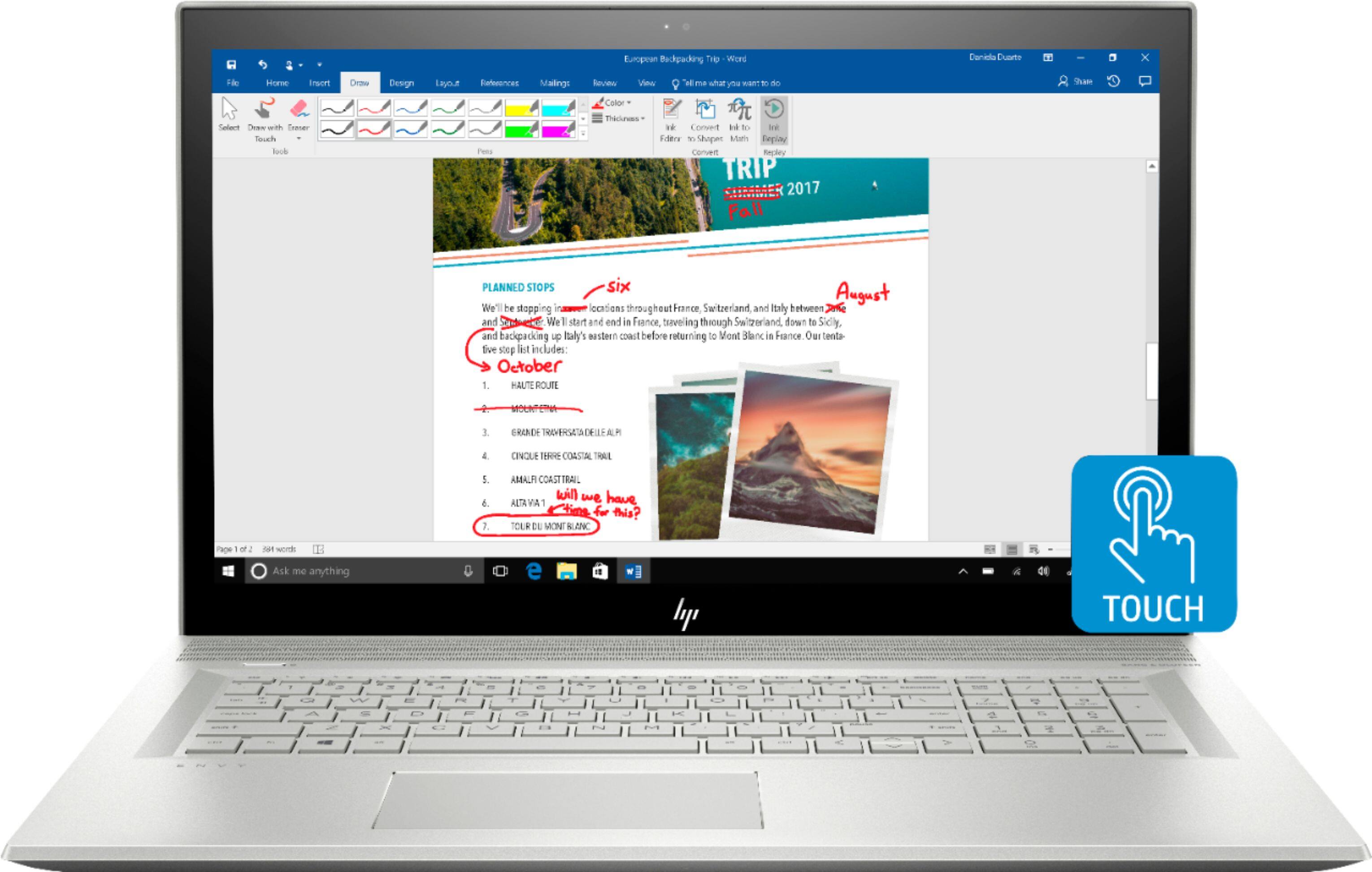Save the document with the disk icon
Screen dimensions: 1372x872
(x=231, y=65)
